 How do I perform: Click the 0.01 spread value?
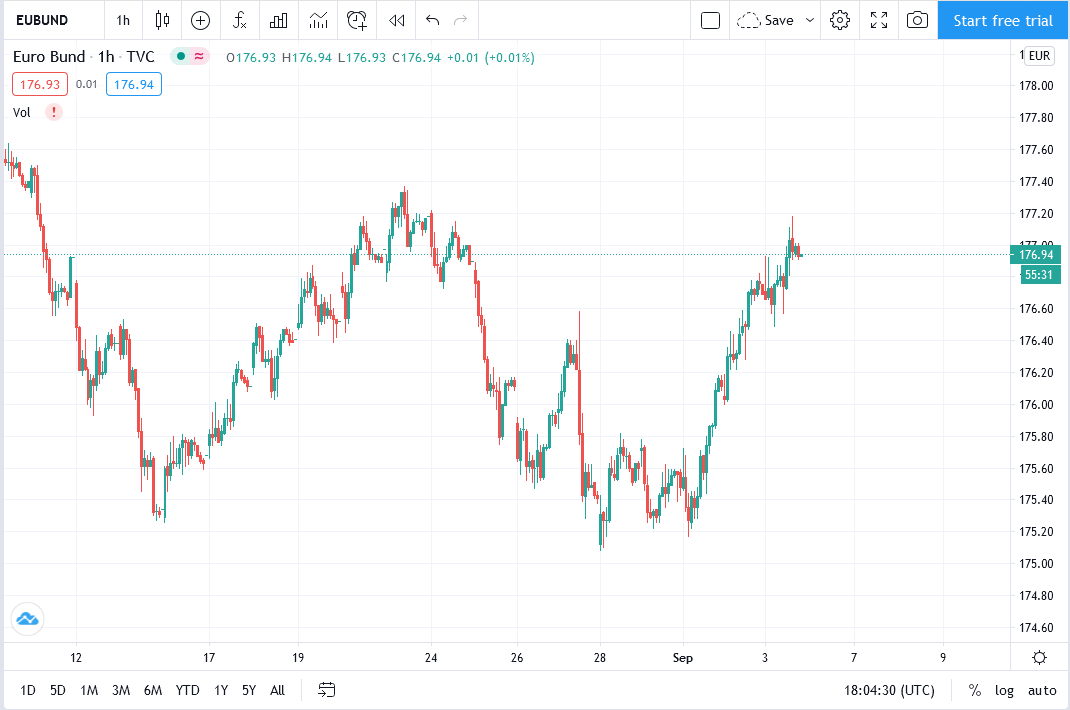[87, 85]
